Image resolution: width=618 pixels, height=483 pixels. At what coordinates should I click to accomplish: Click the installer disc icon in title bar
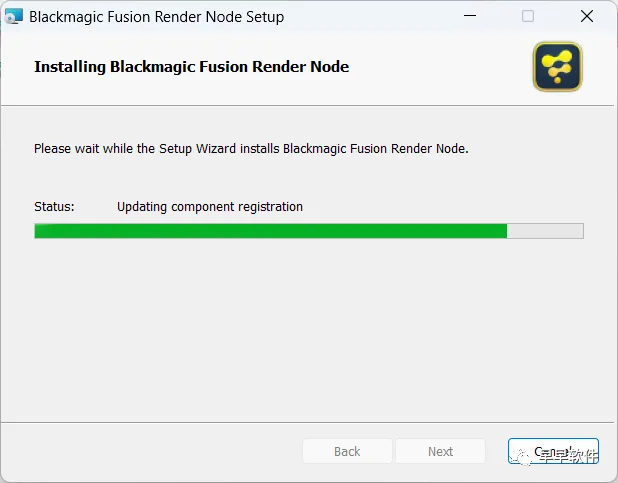point(14,17)
